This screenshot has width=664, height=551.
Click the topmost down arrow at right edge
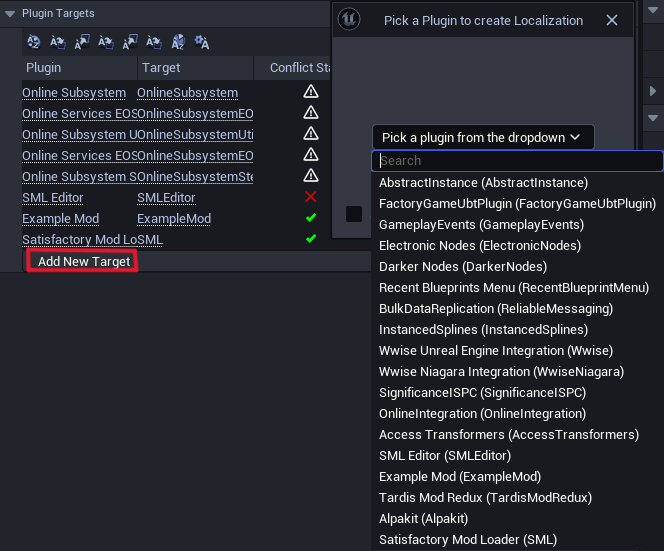[653, 8]
